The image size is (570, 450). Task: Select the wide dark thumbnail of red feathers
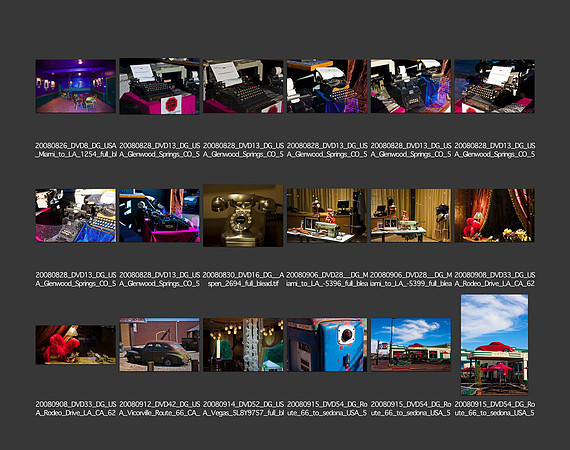click(76, 345)
